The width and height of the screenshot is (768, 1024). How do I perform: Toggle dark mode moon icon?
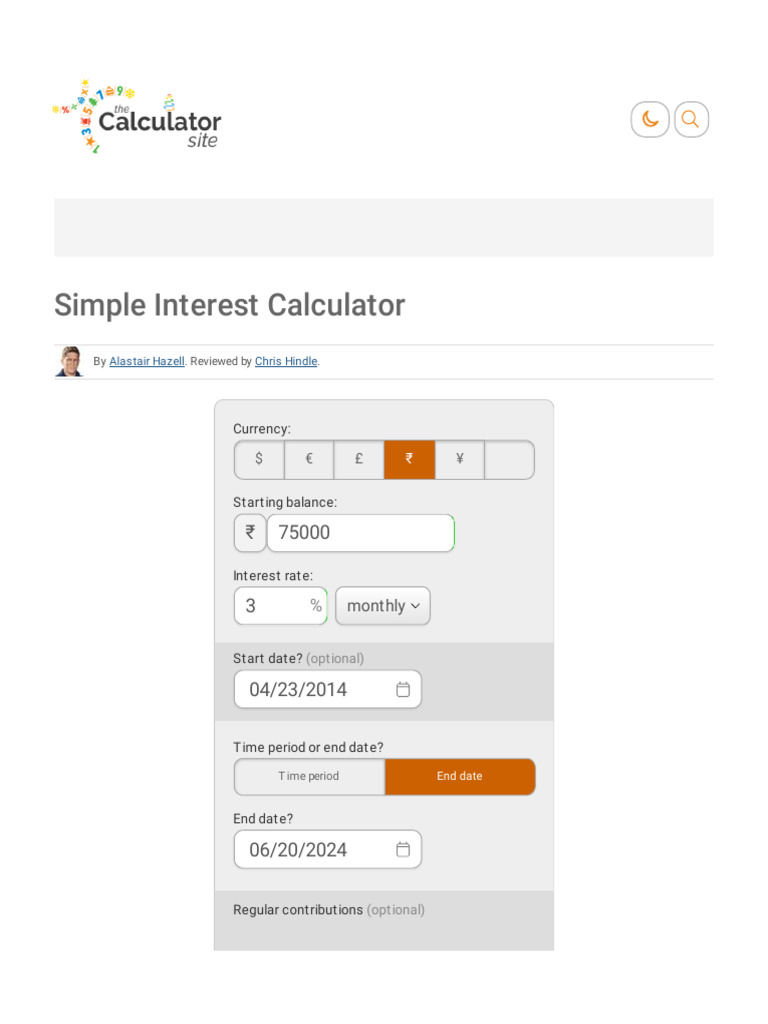coord(650,120)
